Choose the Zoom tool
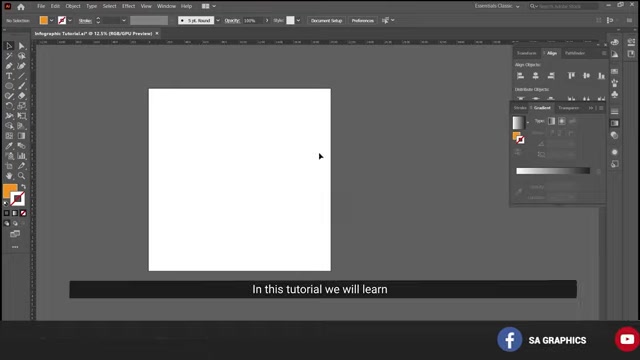 tap(21, 176)
